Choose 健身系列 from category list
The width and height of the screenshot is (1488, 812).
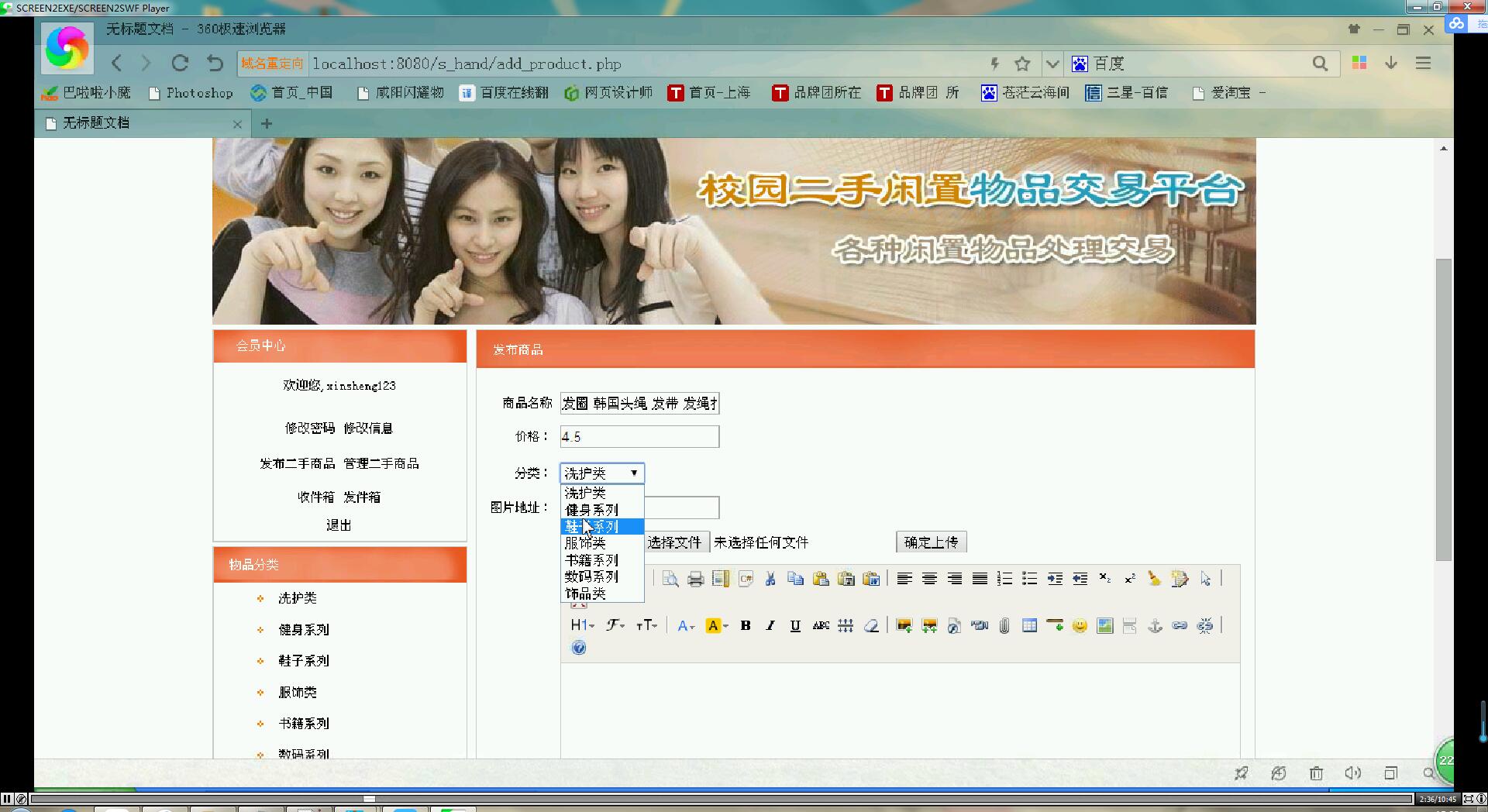tap(602, 510)
